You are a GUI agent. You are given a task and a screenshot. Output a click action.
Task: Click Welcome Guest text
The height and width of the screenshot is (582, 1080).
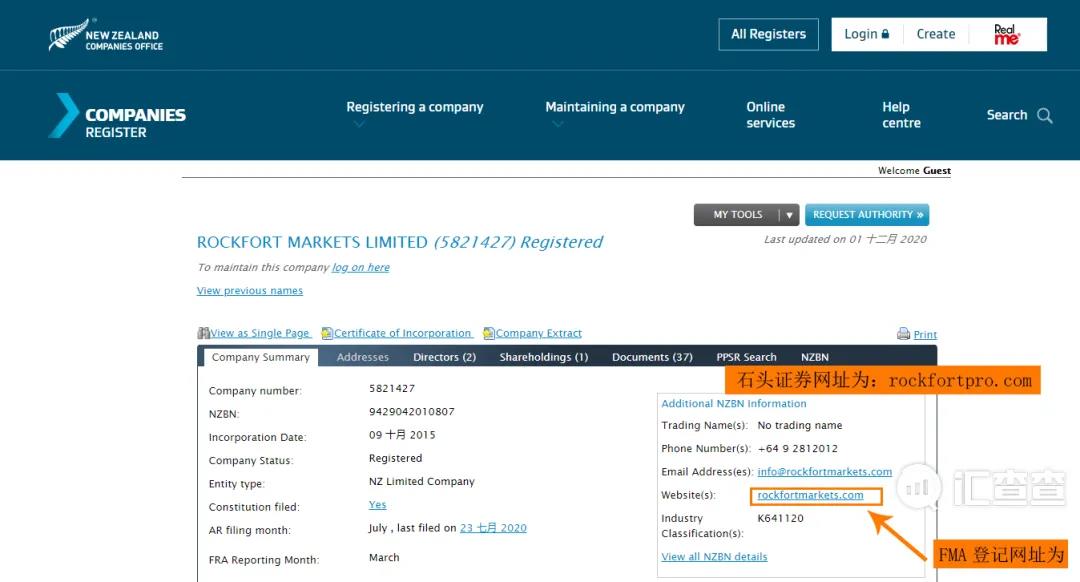(914, 171)
